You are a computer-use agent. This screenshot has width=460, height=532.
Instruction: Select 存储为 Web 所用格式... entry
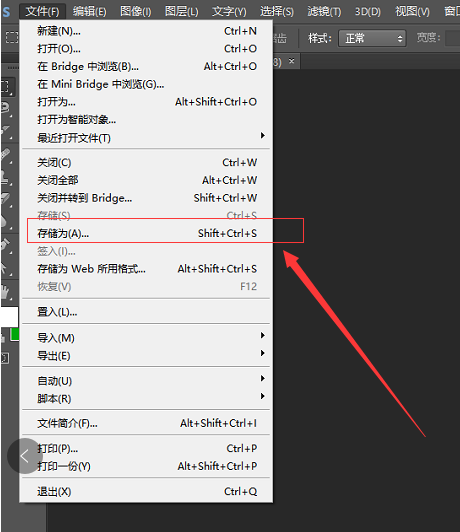pos(146,269)
